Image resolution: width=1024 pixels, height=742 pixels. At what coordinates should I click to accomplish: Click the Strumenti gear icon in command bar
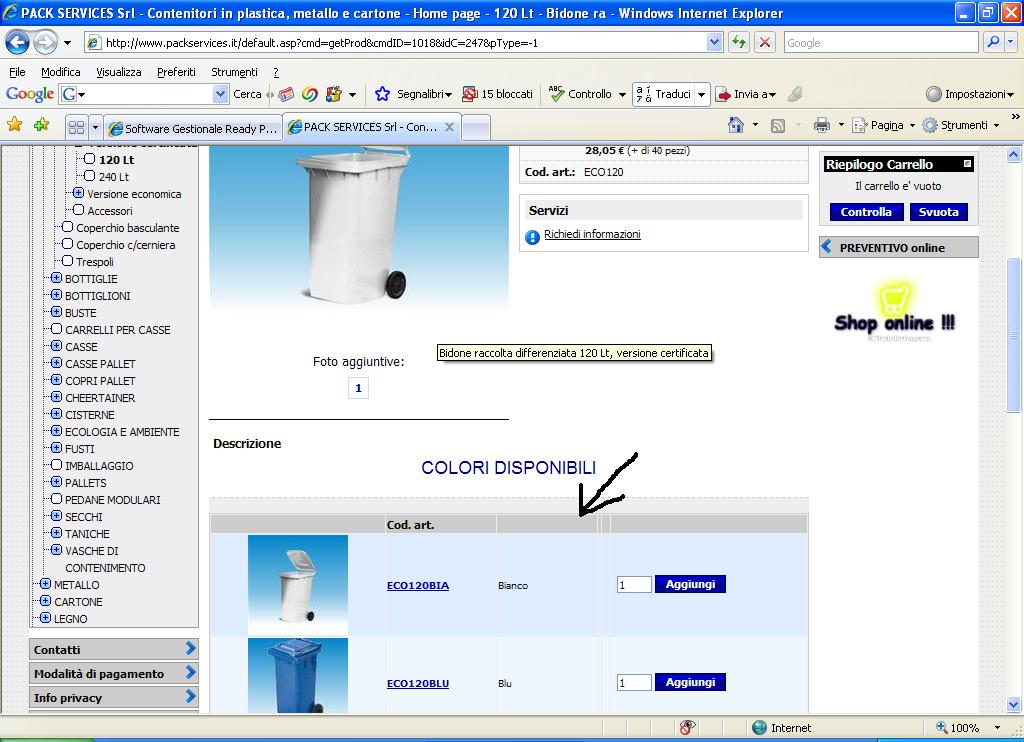click(930, 125)
